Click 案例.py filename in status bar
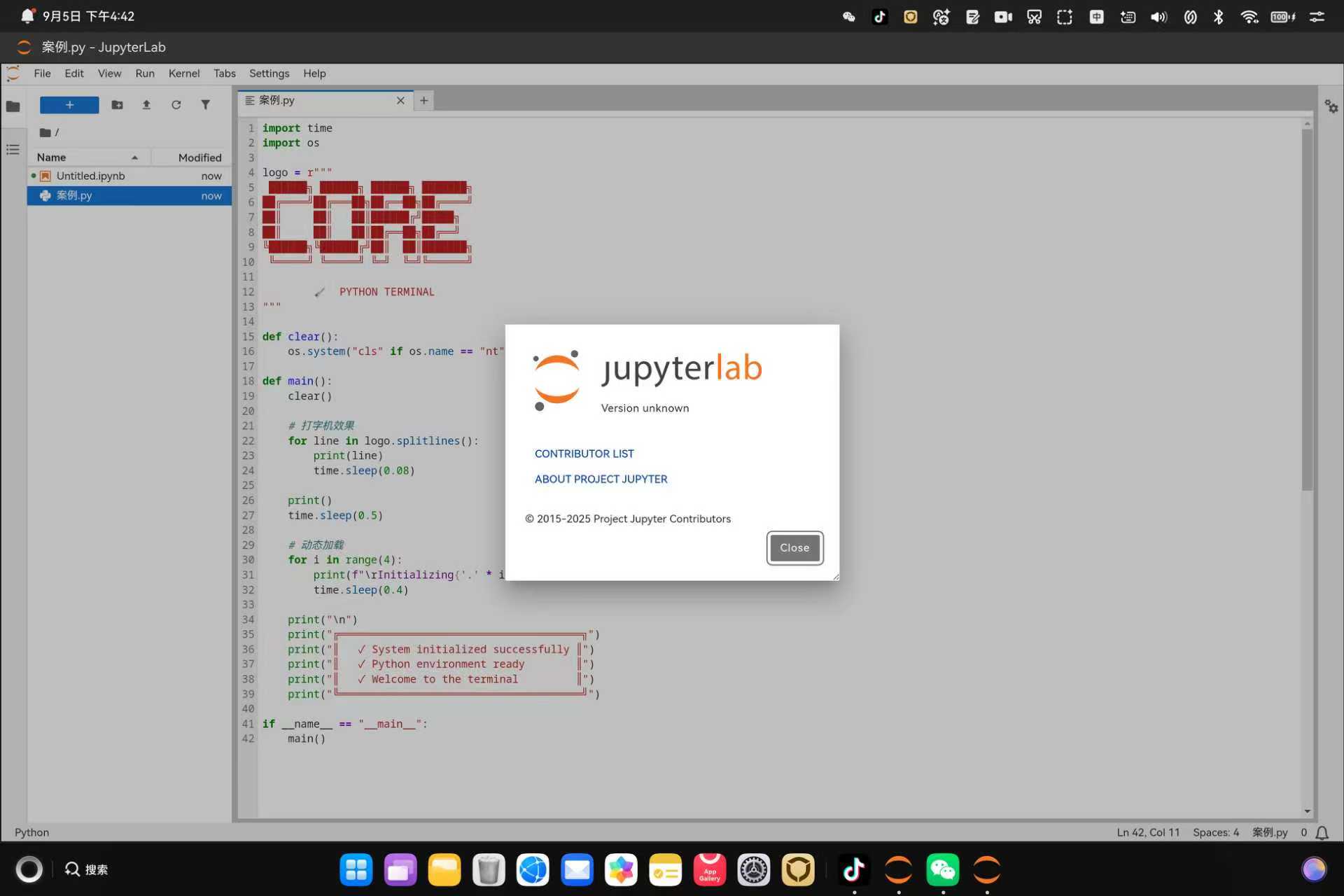 [x=1270, y=833]
